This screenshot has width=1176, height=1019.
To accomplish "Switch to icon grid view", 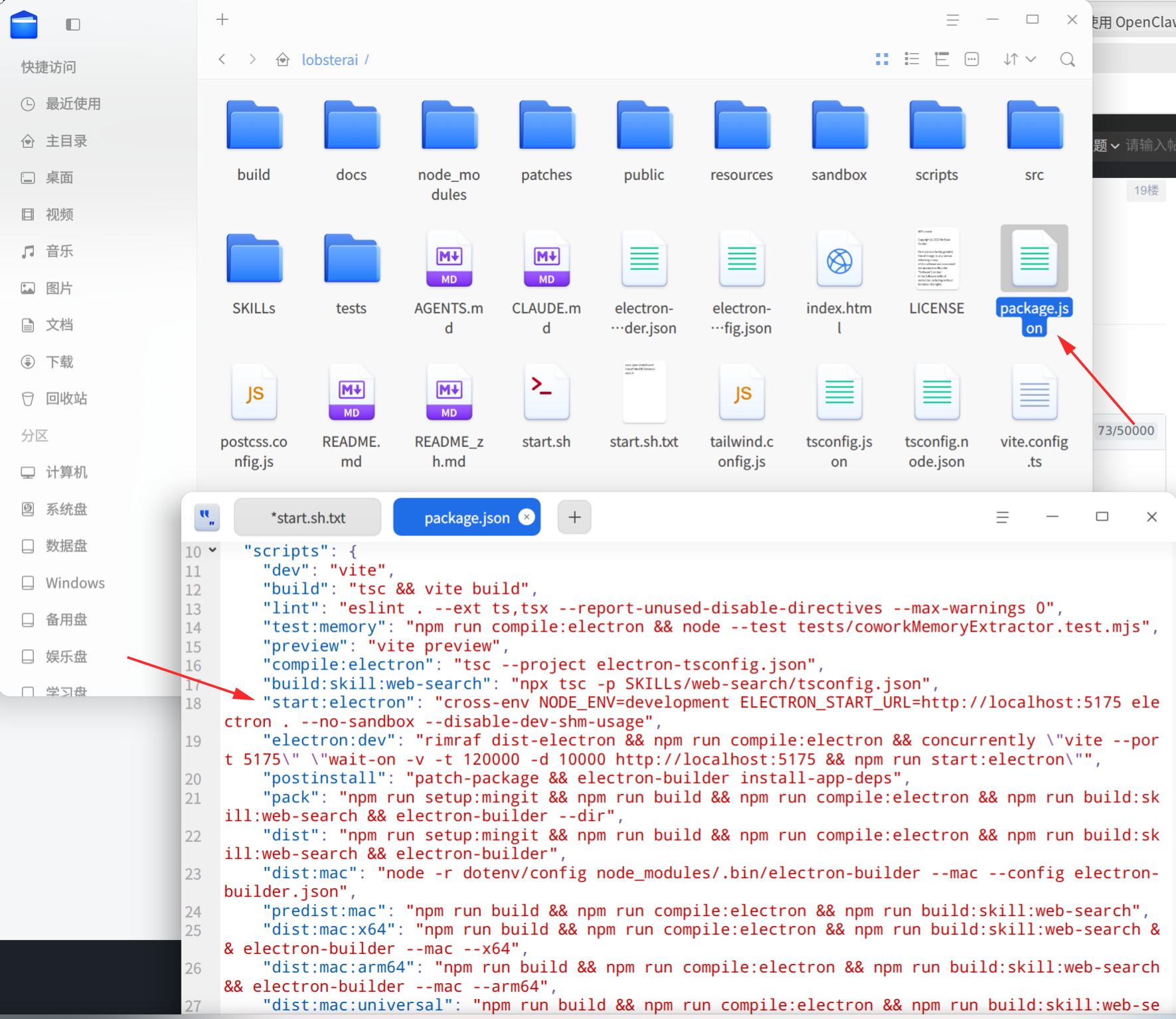I will pos(882,59).
